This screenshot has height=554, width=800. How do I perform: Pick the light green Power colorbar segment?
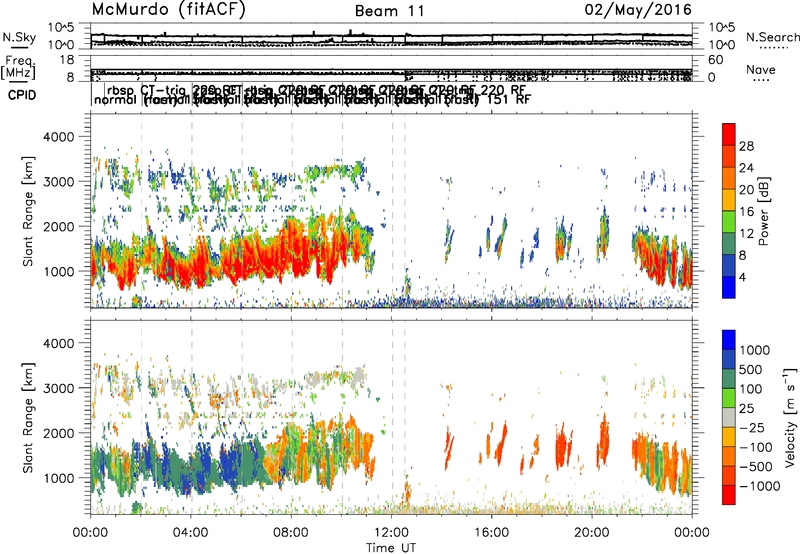[729, 222]
